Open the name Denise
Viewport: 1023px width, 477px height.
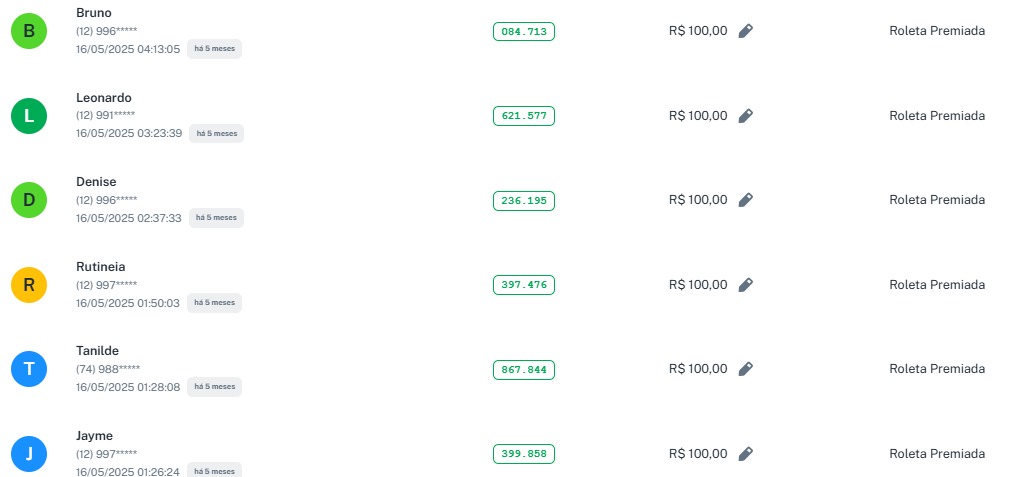pos(96,182)
